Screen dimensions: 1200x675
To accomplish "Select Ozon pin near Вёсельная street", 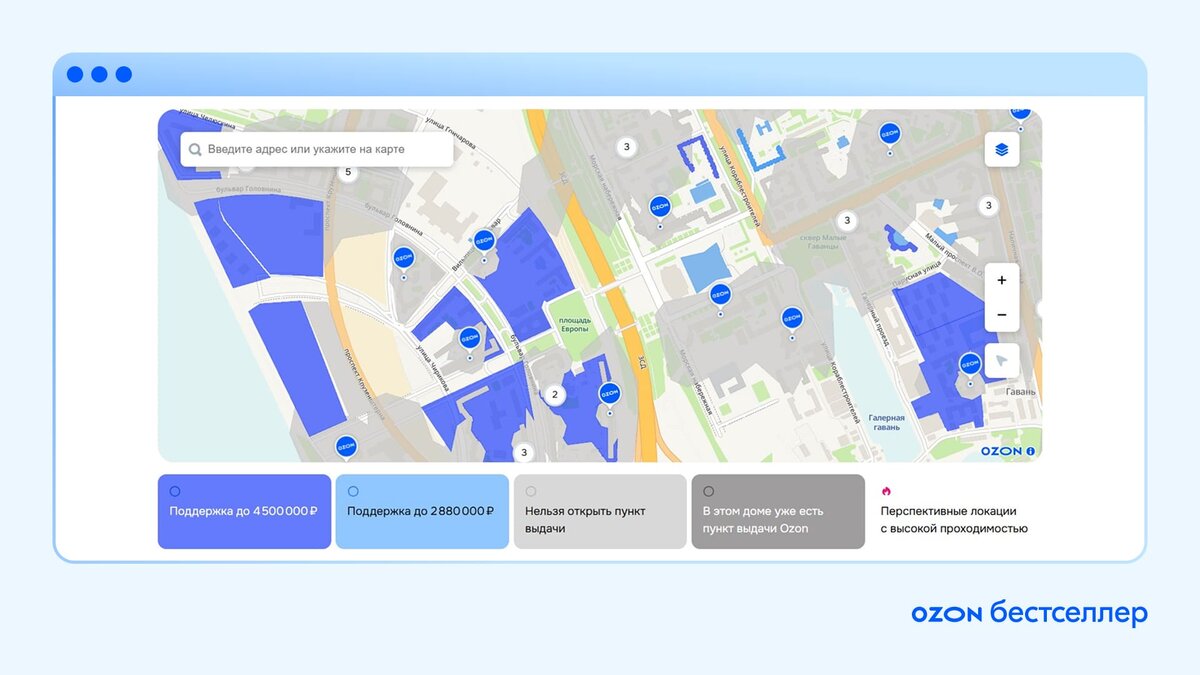I will coord(484,242).
